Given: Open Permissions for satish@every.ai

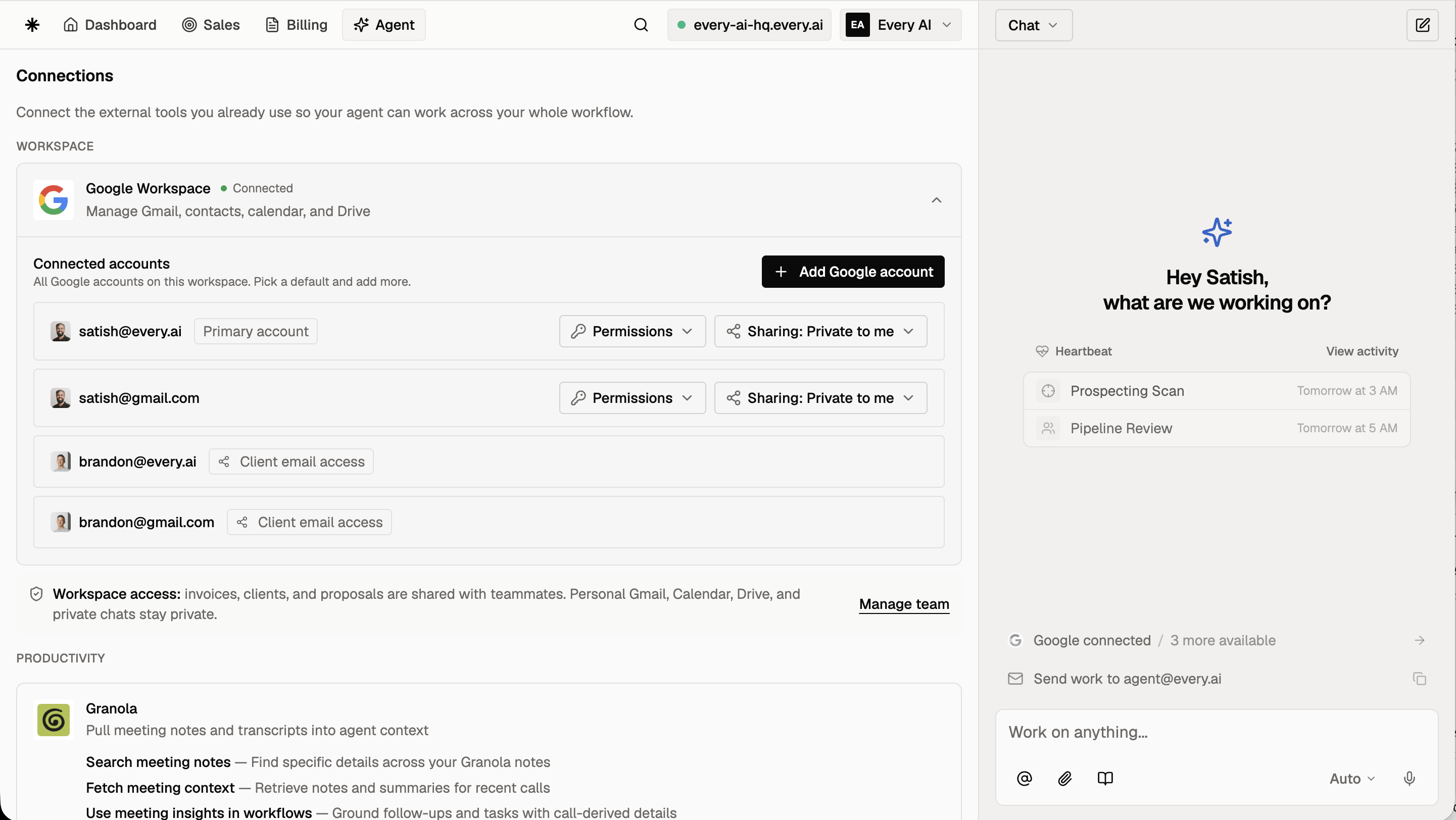Looking at the screenshot, I should 633,332.
